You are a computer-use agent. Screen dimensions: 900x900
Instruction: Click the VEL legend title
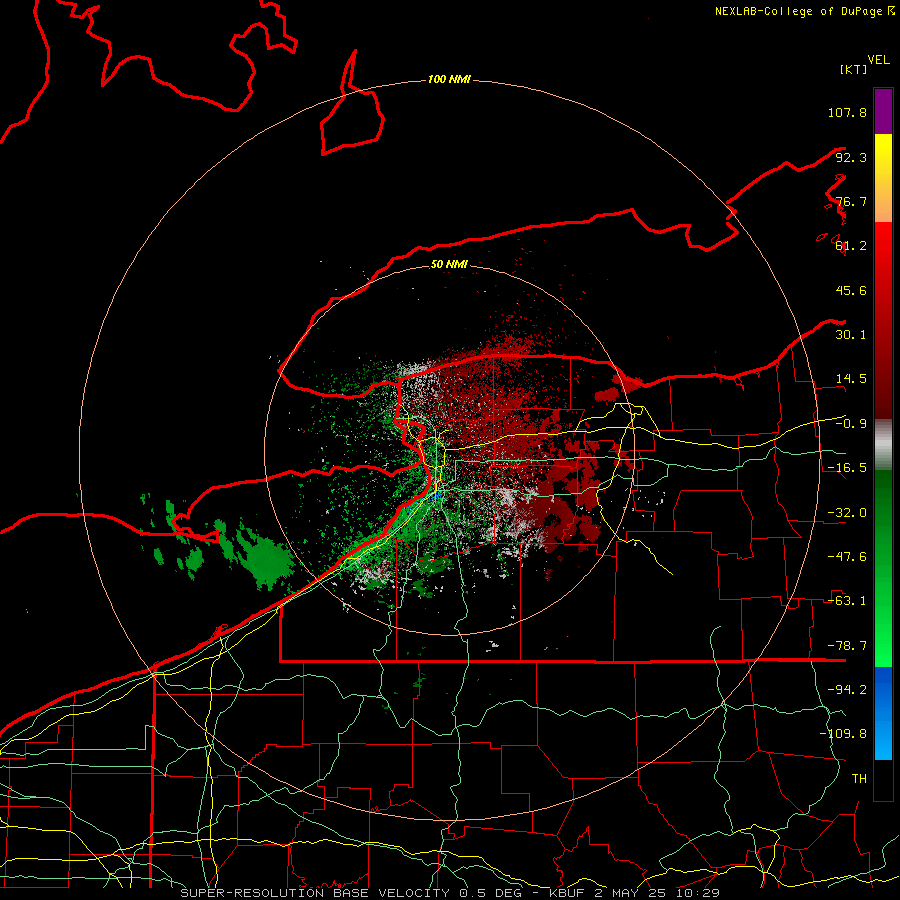point(878,60)
